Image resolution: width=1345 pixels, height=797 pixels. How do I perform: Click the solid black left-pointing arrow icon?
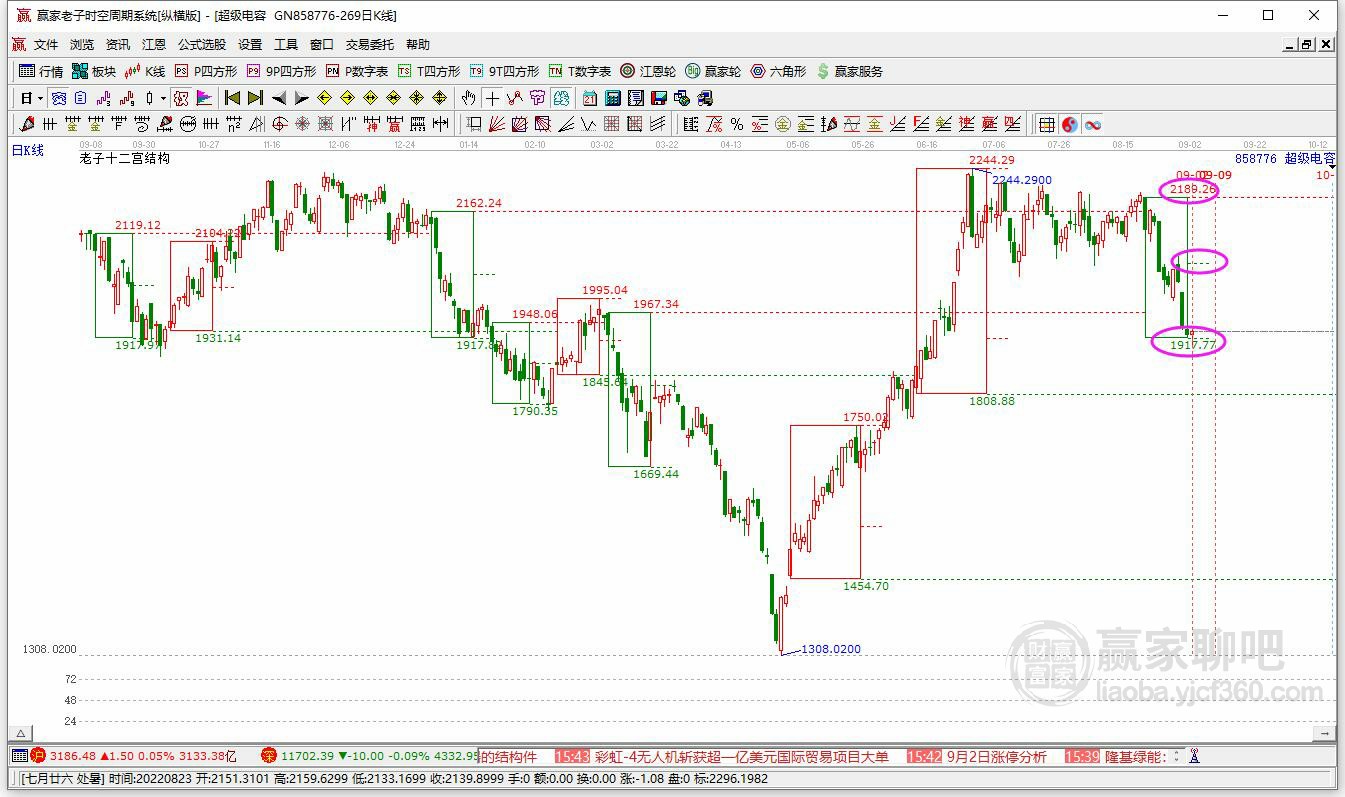[279, 98]
